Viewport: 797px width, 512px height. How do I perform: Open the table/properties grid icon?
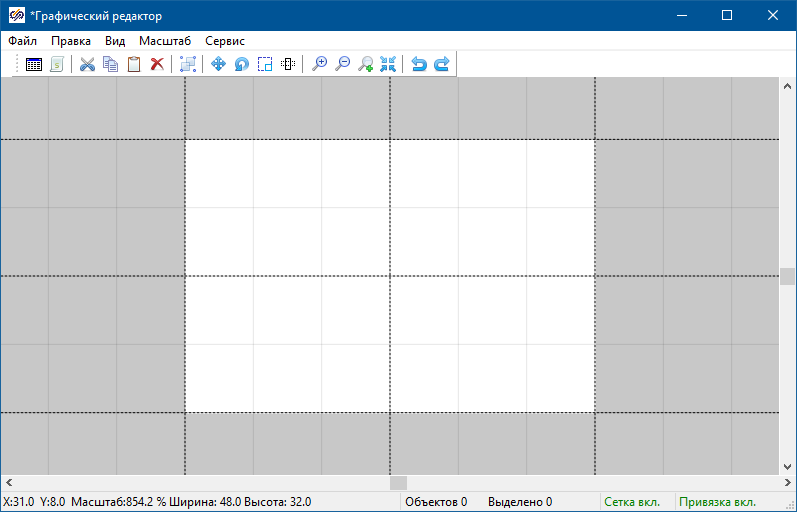34,64
